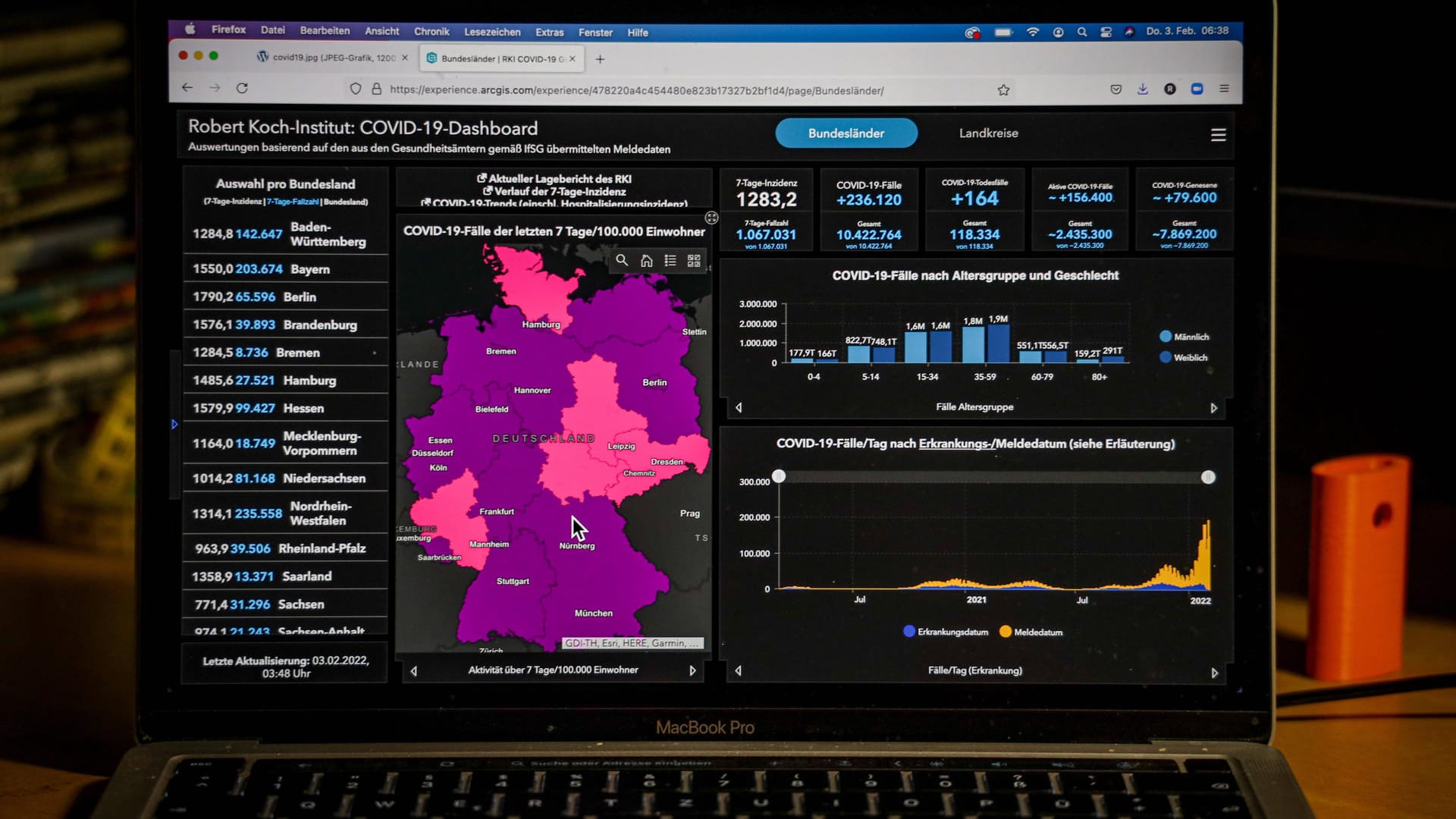This screenshot has width=1456, height=819.
Task: Go forward one page
Action: click(215, 88)
